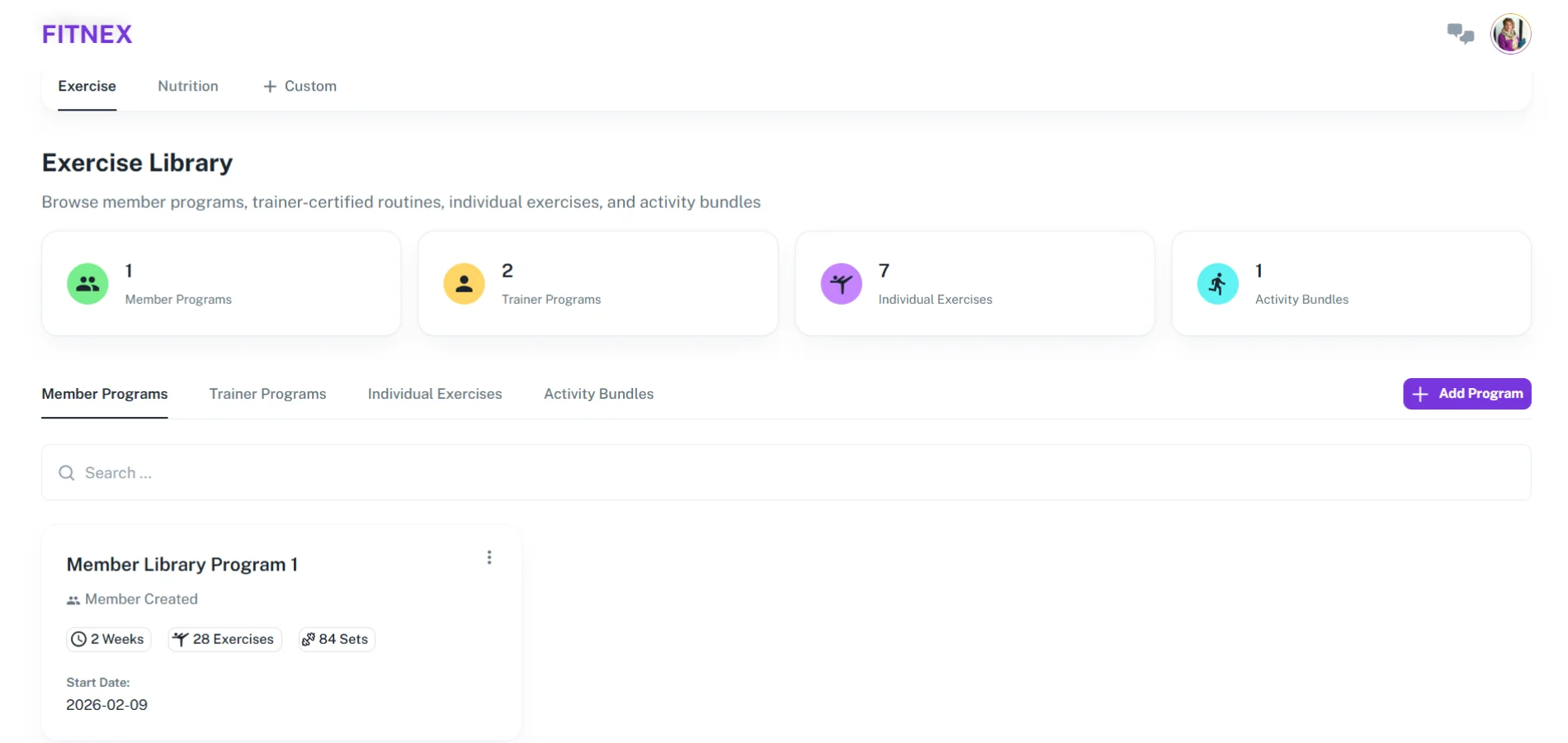Show the Activity Bundles tab
This screenshot has width=1568, height=743.
click(598, 394)
